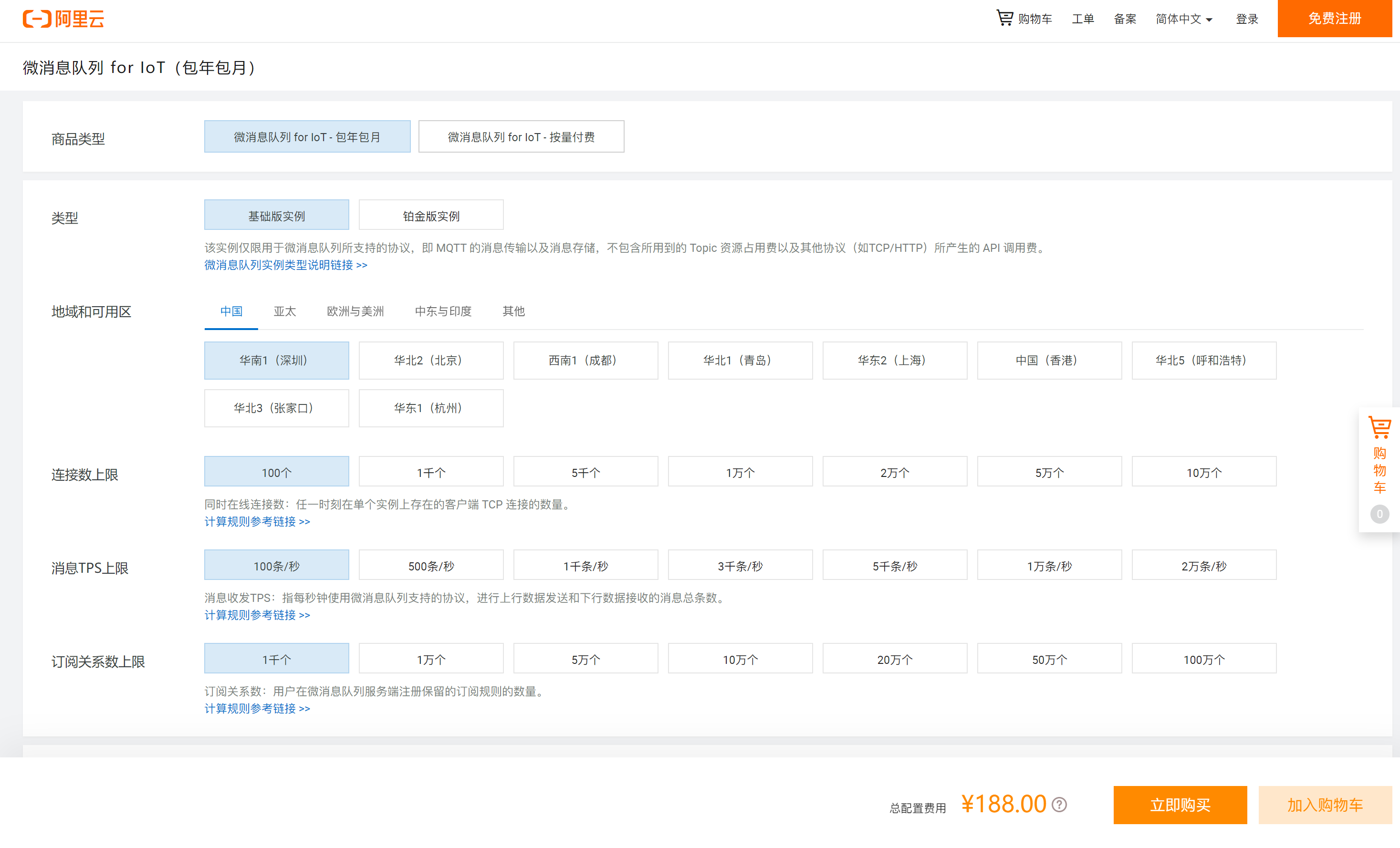Select the 华北3（张家口）region

coord(277,408)
